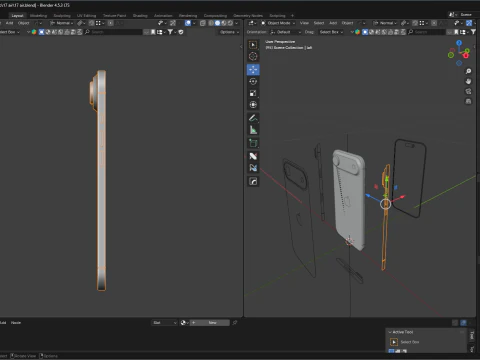Click the Z axis on navigation gizmo
The width and height of the screenshot is (480, 360).
point(459,43)
